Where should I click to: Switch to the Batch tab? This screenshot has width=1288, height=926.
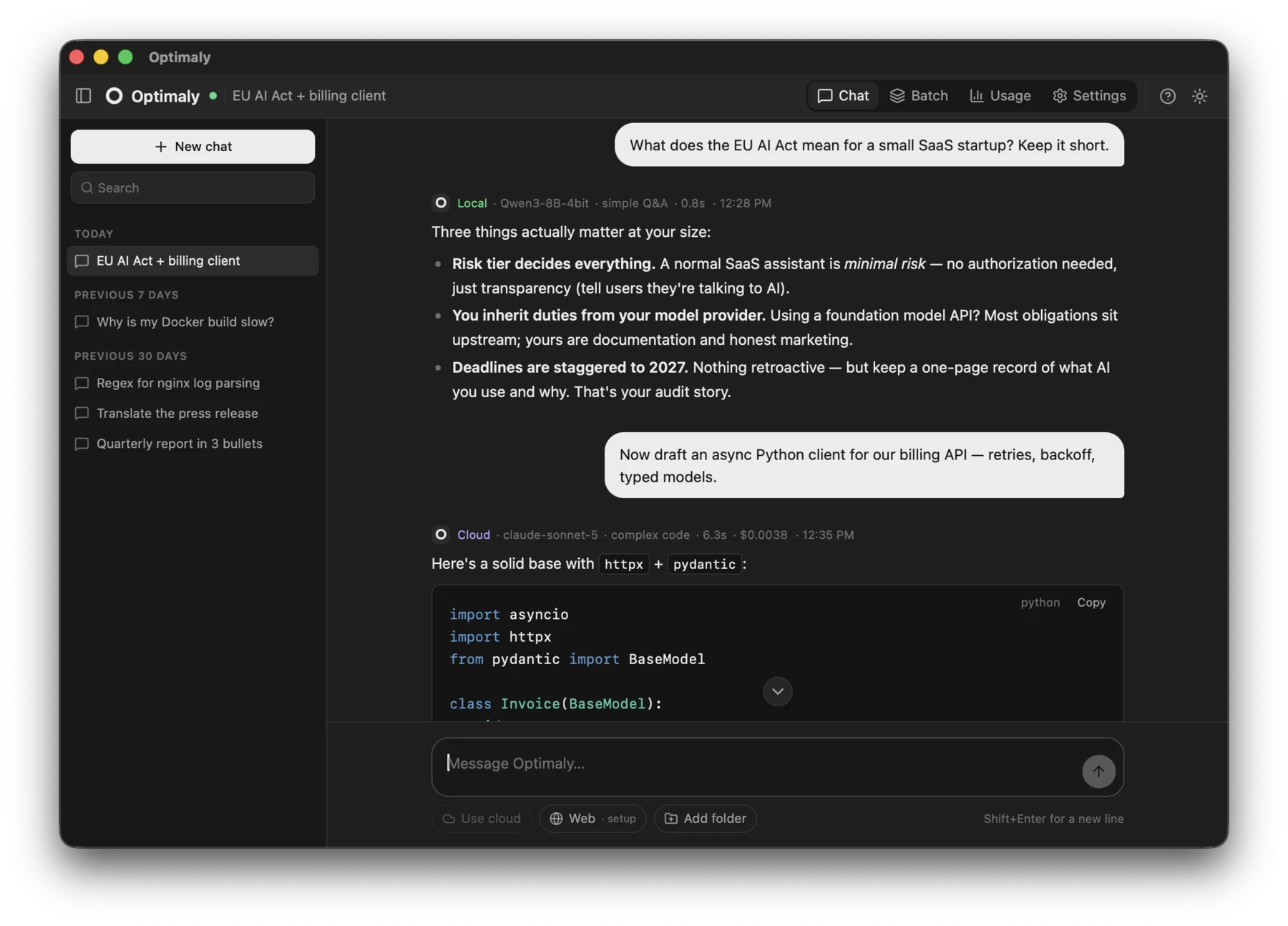pyautogui.click(x=919, y=96)
